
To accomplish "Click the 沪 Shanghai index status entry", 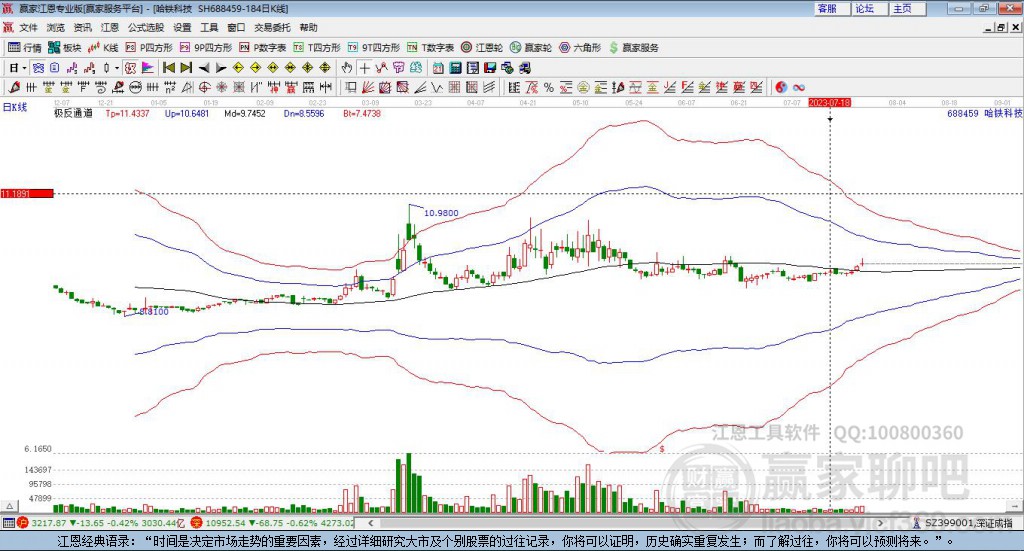I will (101, 523).
